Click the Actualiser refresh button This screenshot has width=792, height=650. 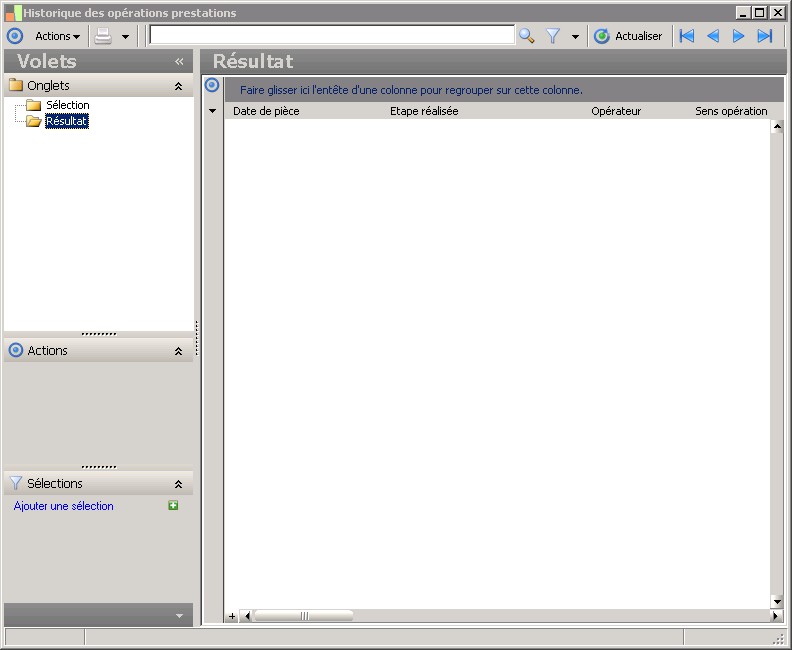pyautogui.click(x=628, y=36)
